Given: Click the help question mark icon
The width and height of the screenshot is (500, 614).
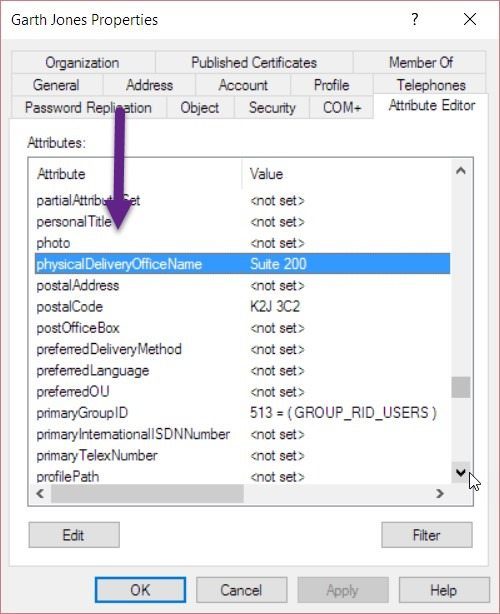Looking at the screenshot, I should [415, 19].
